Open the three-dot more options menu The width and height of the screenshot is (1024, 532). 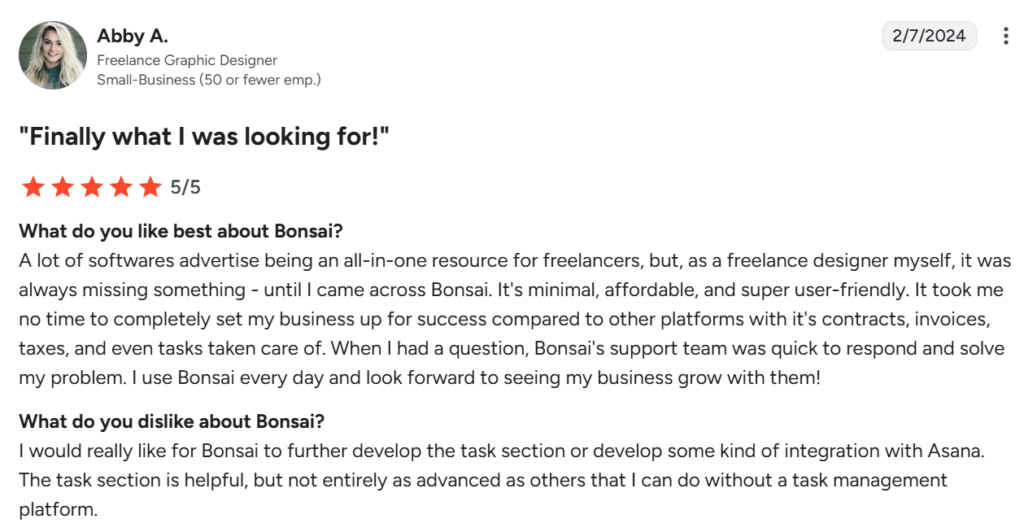point(1005,36)
